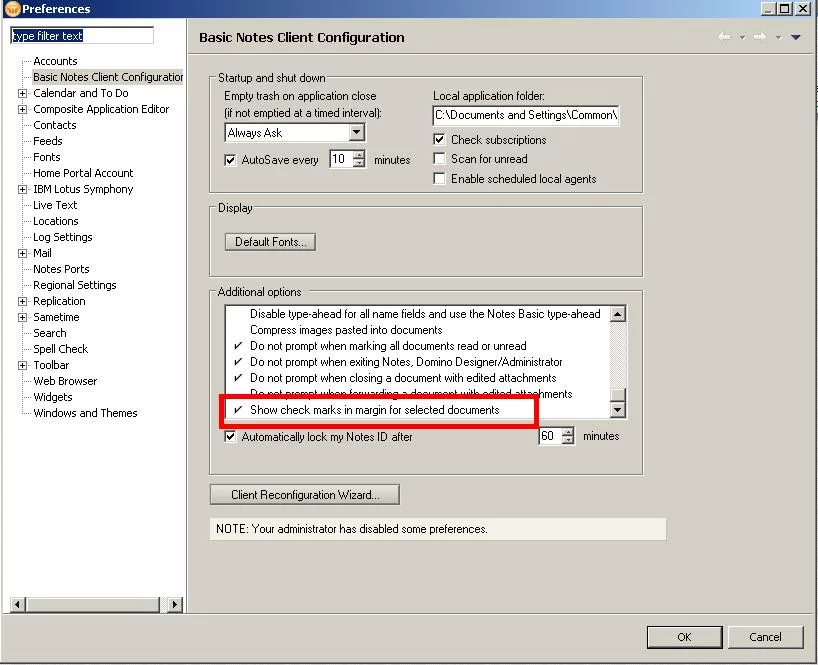
Task: Select Windows and Themes in the tree
Action: (85, 413)
